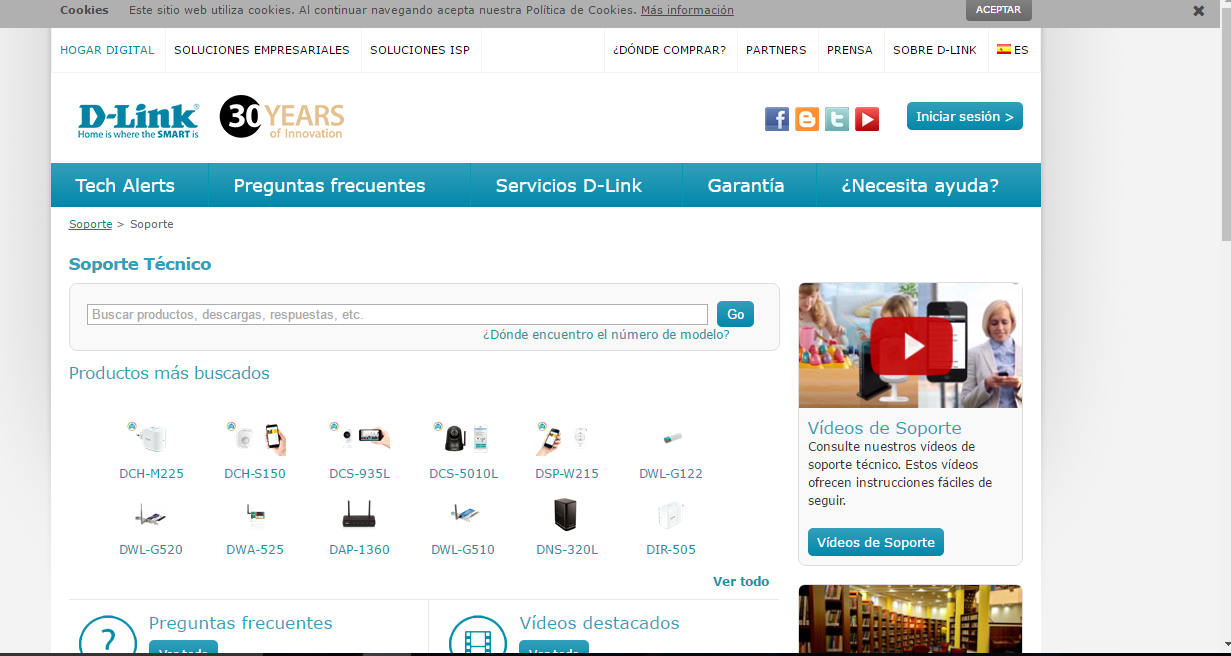Click the Preguntas frecuentes question mark icon
1231x656 pixels.
[x=107, y=636]
